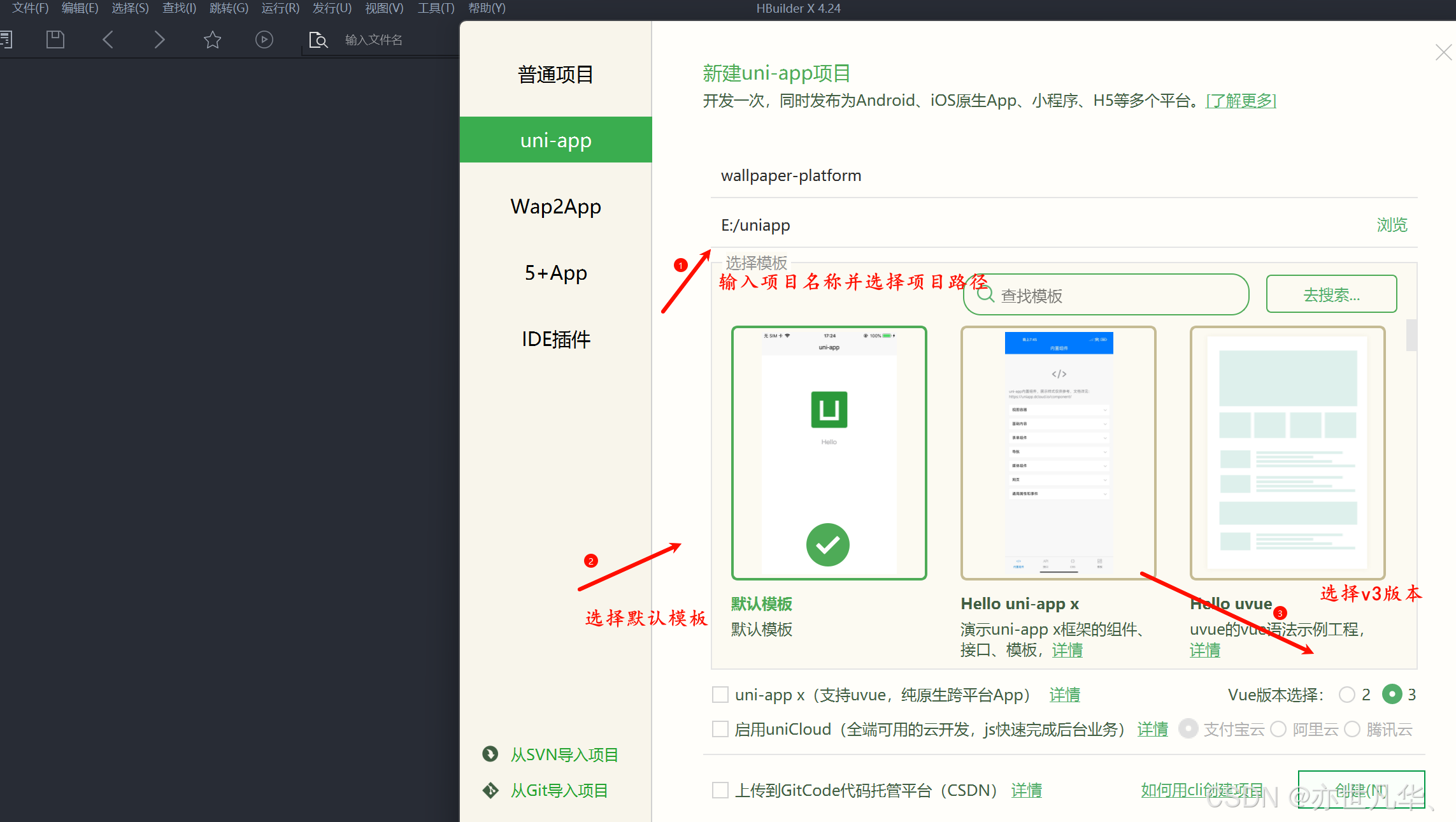Select 阿里云 radio button
This screenshot has height=822, width=1456.
pos(1278,729)
